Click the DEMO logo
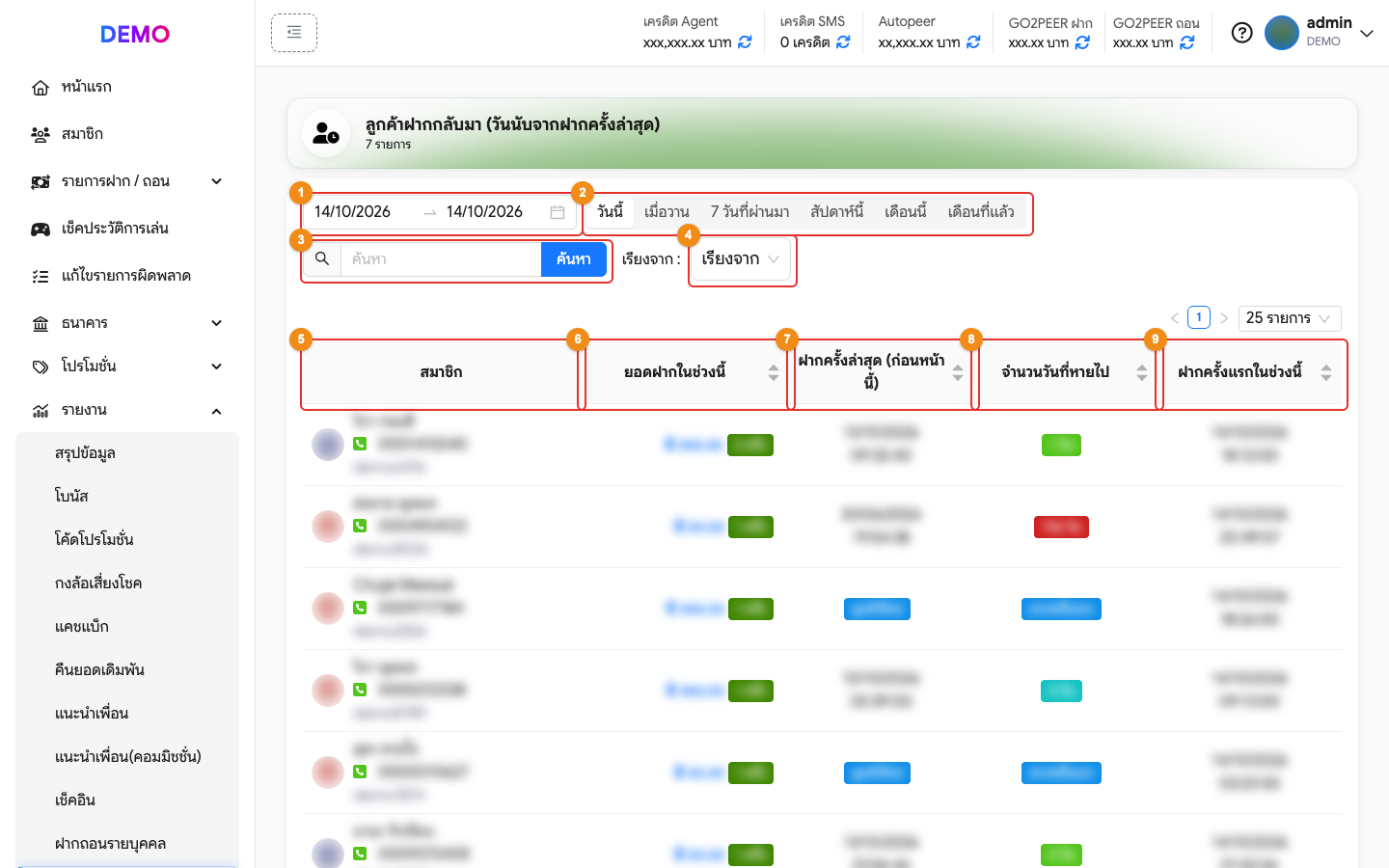 tap(135, 34)
